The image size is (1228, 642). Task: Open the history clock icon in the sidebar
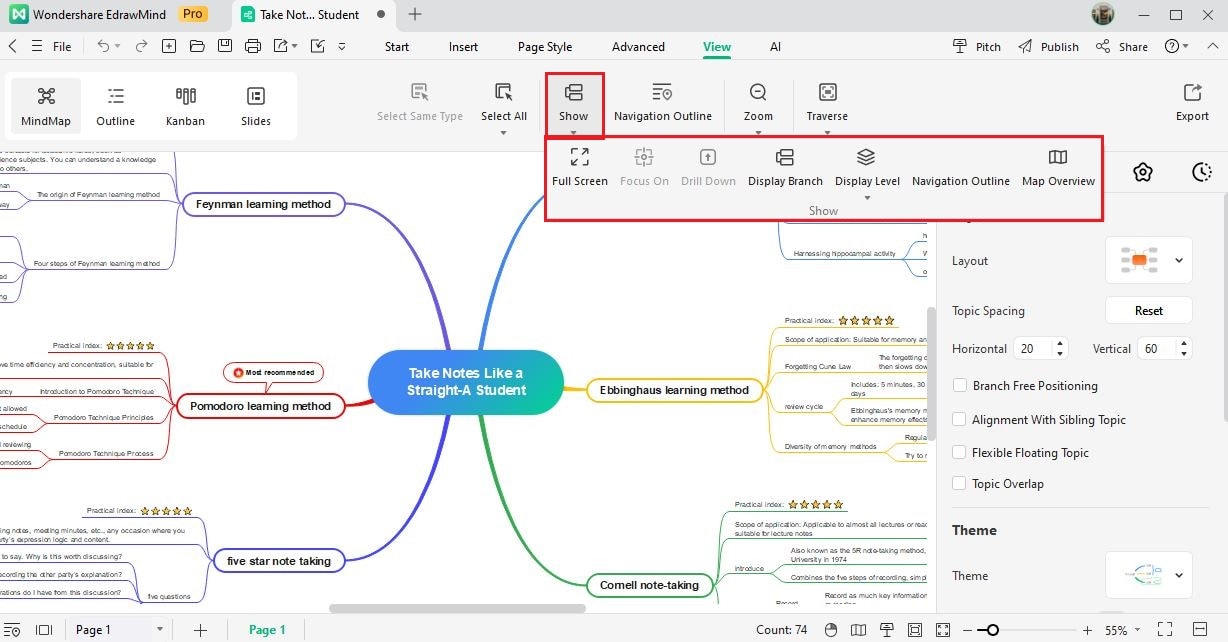click(1202, 172)
